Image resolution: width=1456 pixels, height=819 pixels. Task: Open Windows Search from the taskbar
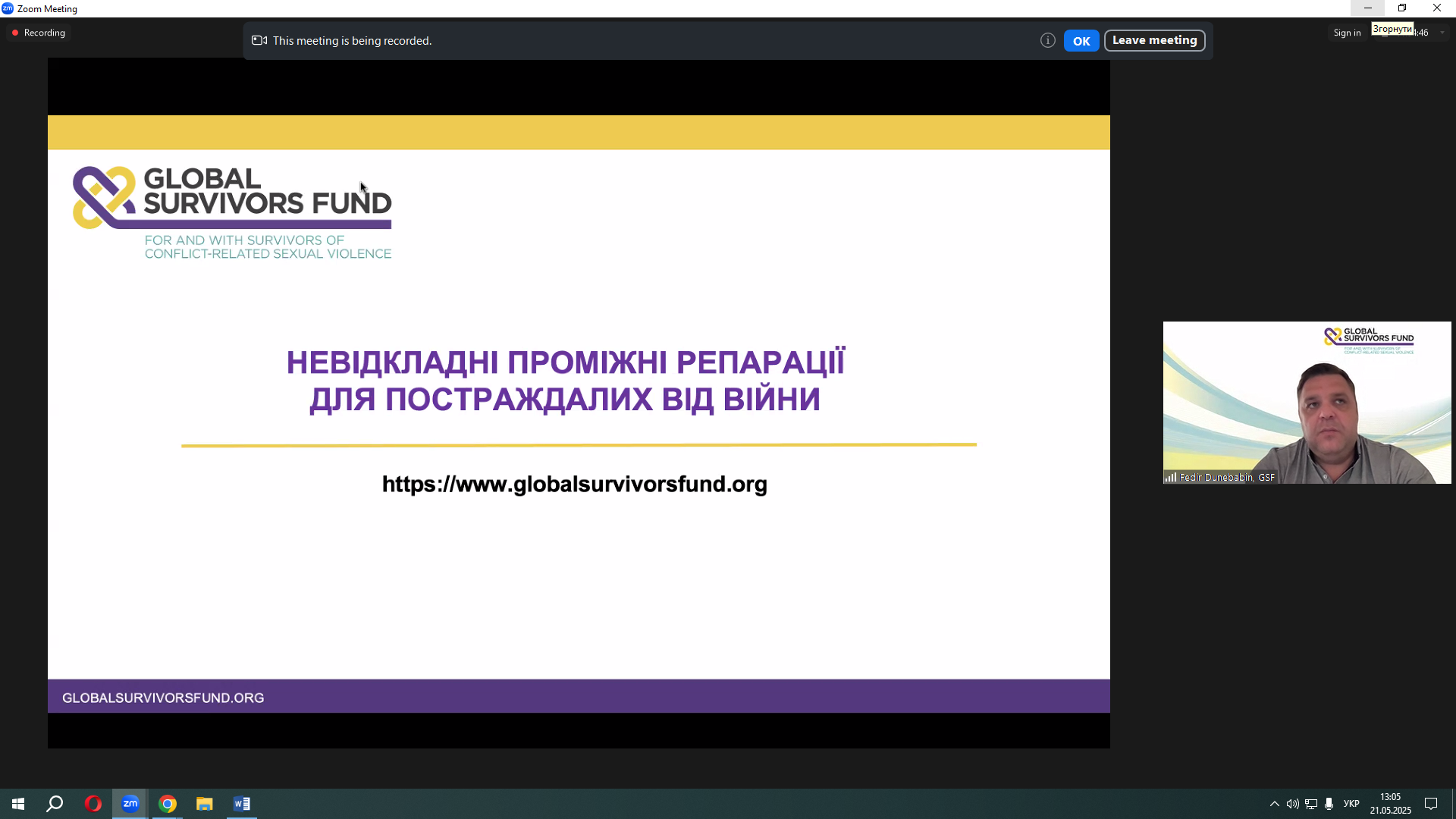point(54,804)
